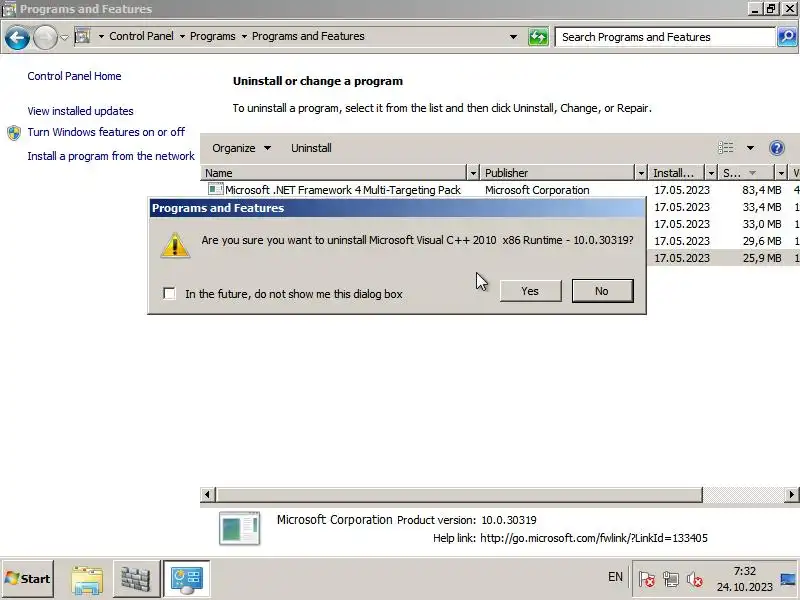This screenshot has height=600, width=800.
Task: Focus the Search Programs and Features field
Action: (x=665, y=37)
